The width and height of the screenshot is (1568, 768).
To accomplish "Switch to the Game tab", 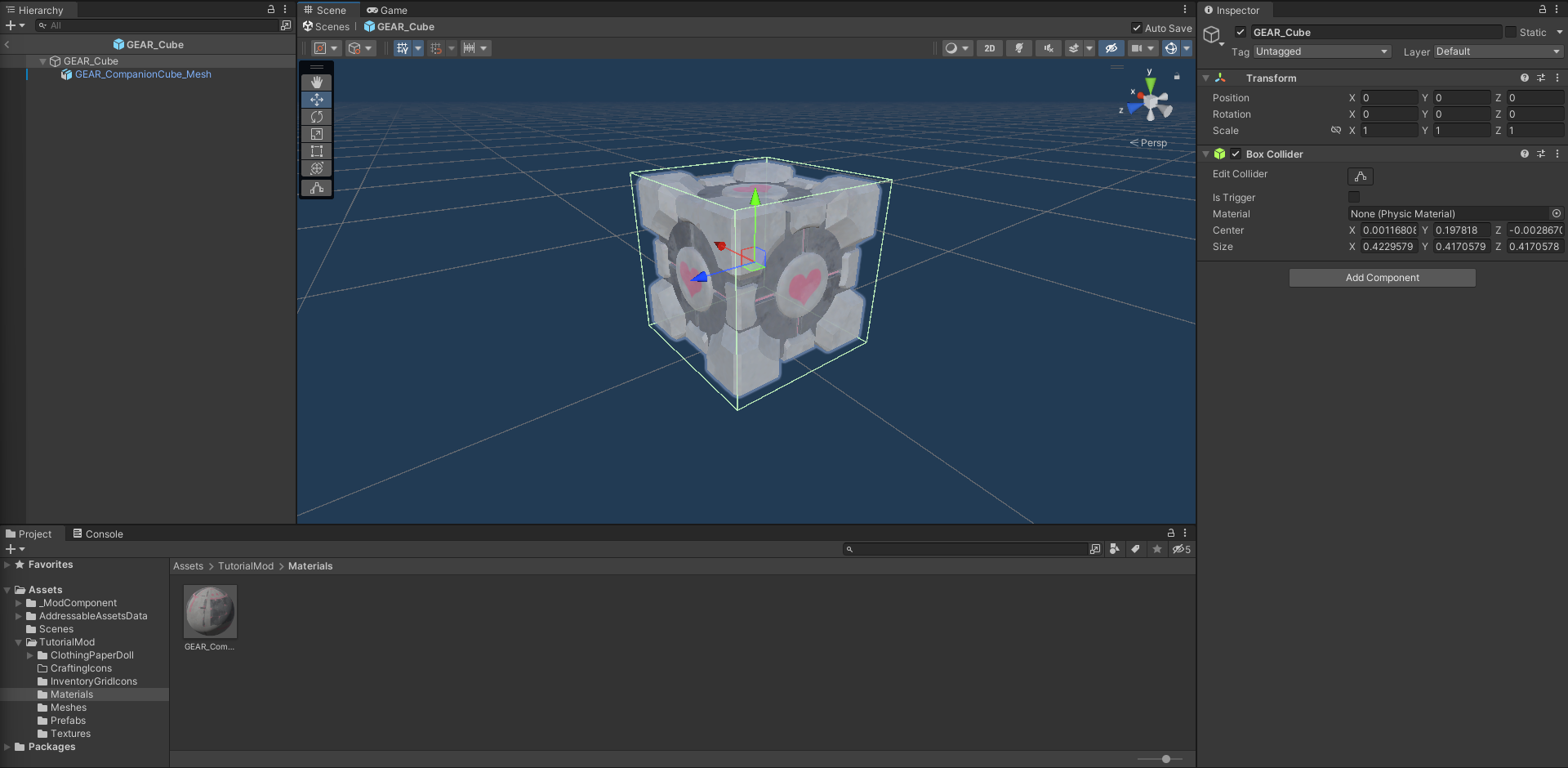I will 387,10.
